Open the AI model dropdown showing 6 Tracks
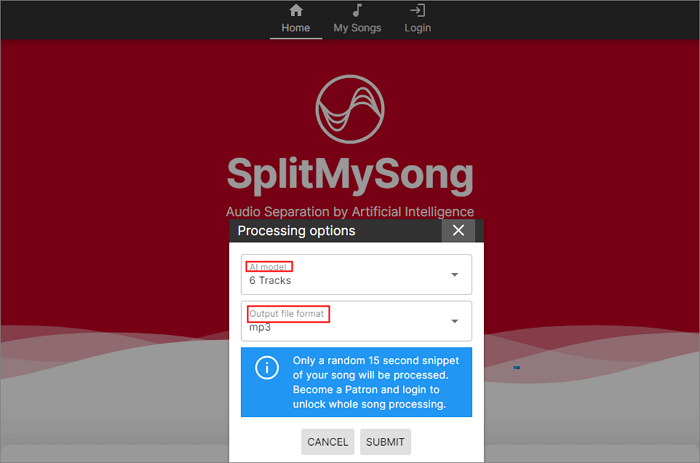 tap(356, 274)
